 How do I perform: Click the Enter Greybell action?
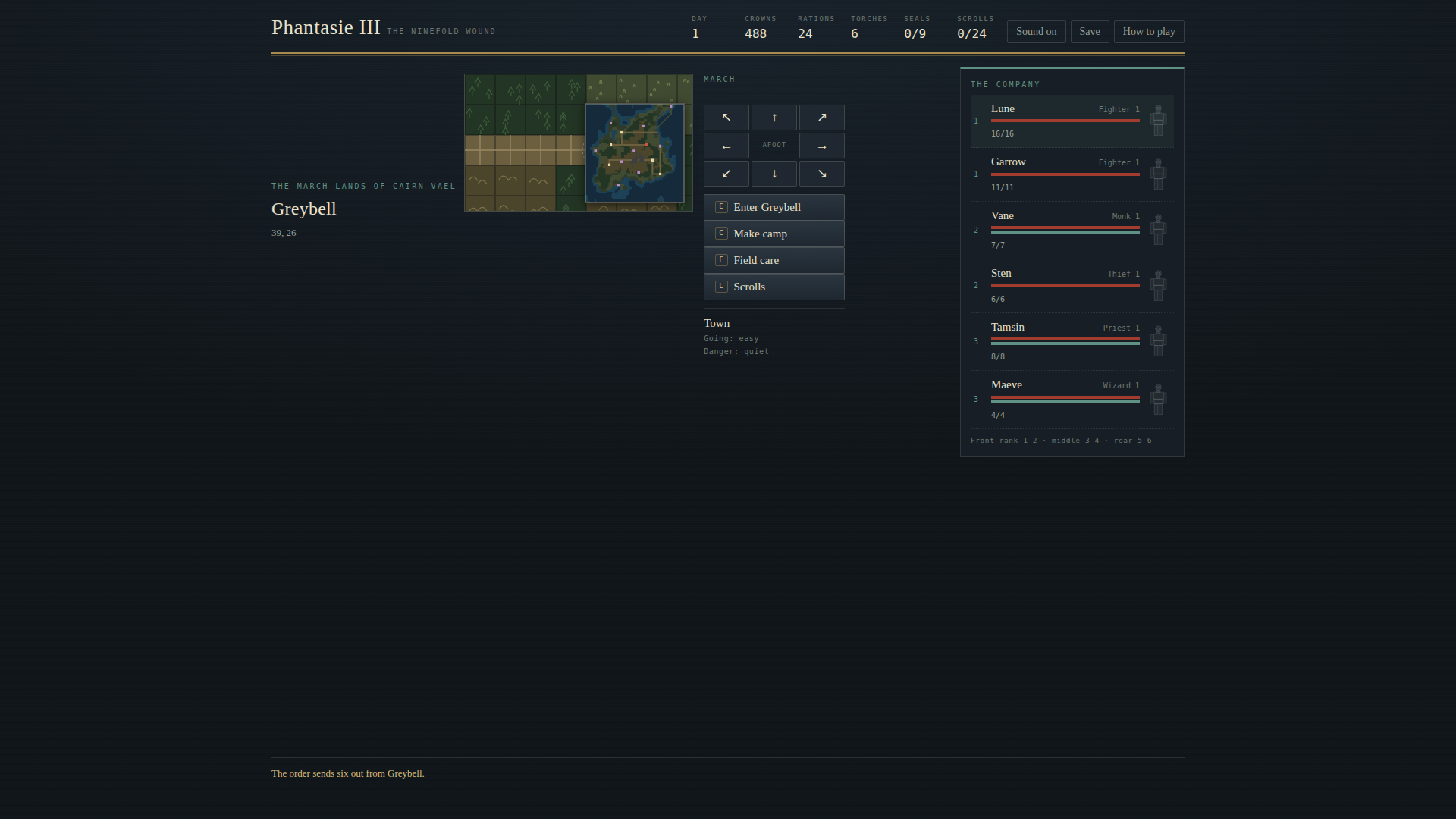pyautogui.click(x=774, y=207)
